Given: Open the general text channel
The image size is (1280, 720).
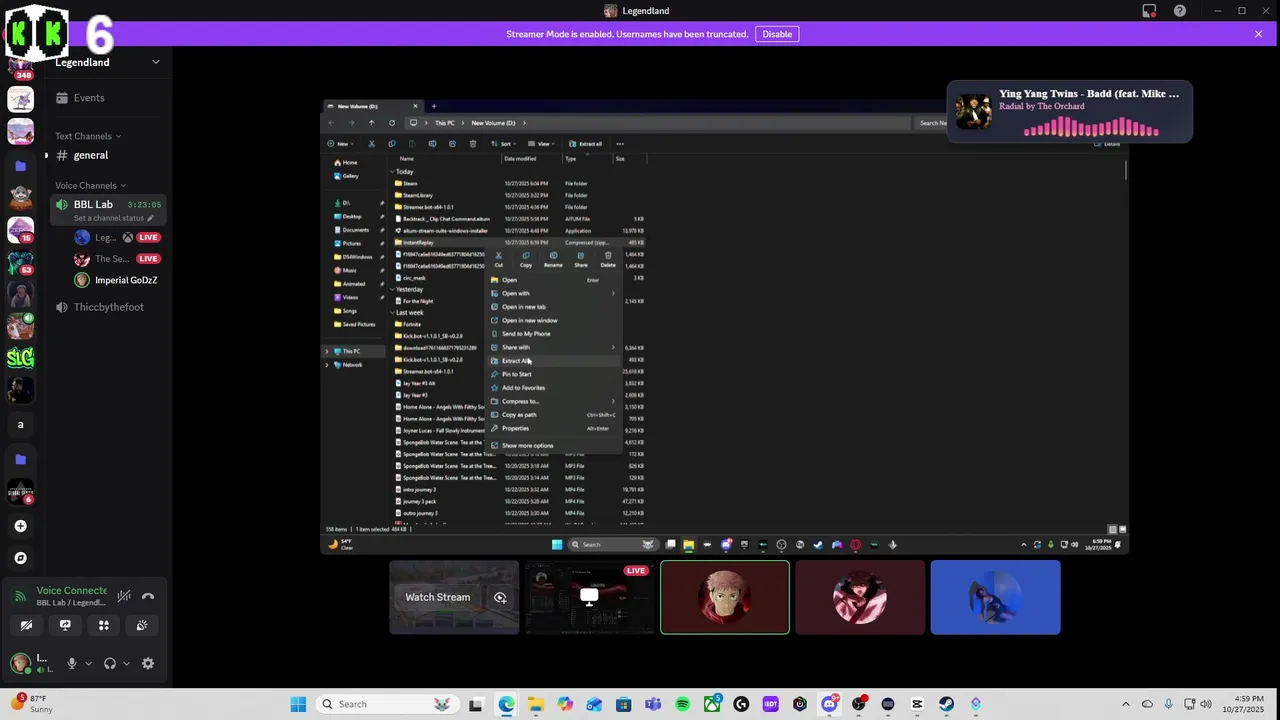Looking at the screenshot, I should tap(108, 155).
